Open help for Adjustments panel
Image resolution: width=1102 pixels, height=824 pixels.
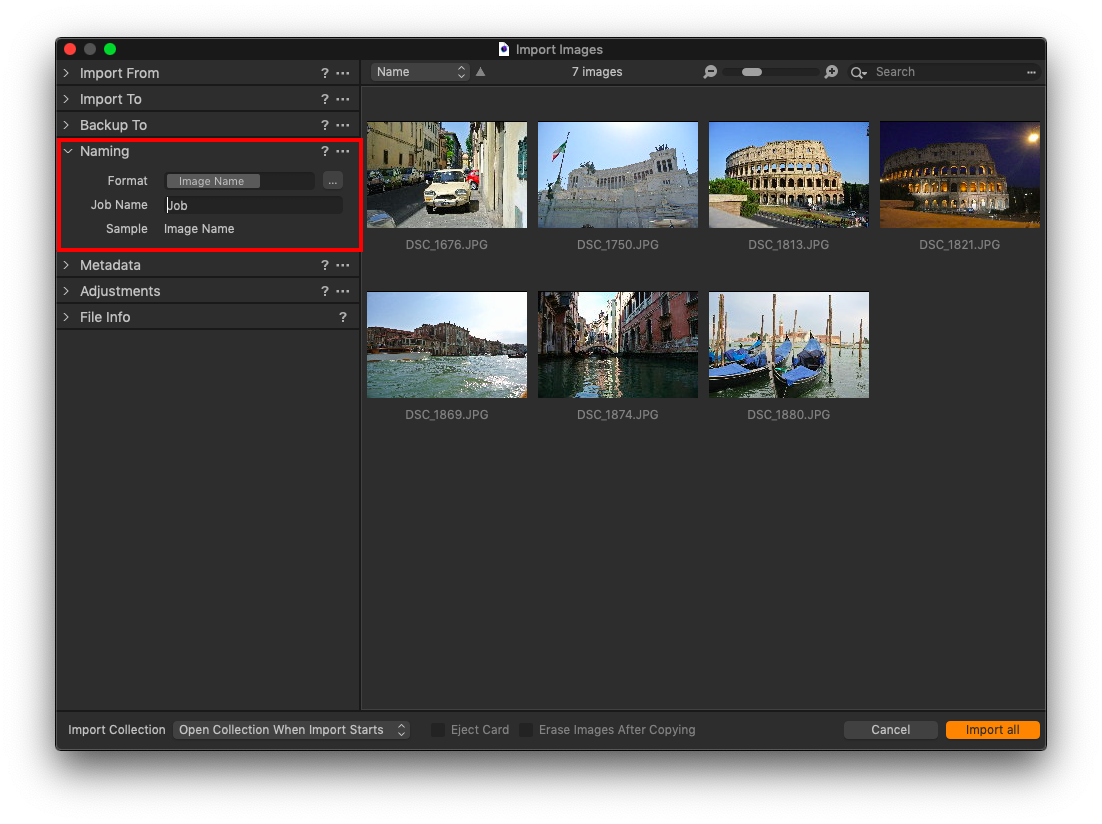coord(325,291)
